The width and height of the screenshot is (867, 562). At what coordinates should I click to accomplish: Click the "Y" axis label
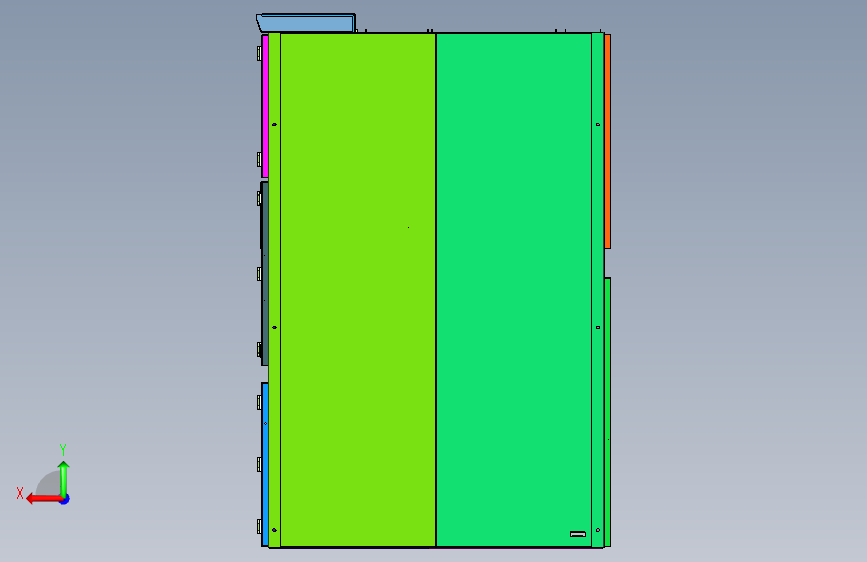(x=63, y=449)
